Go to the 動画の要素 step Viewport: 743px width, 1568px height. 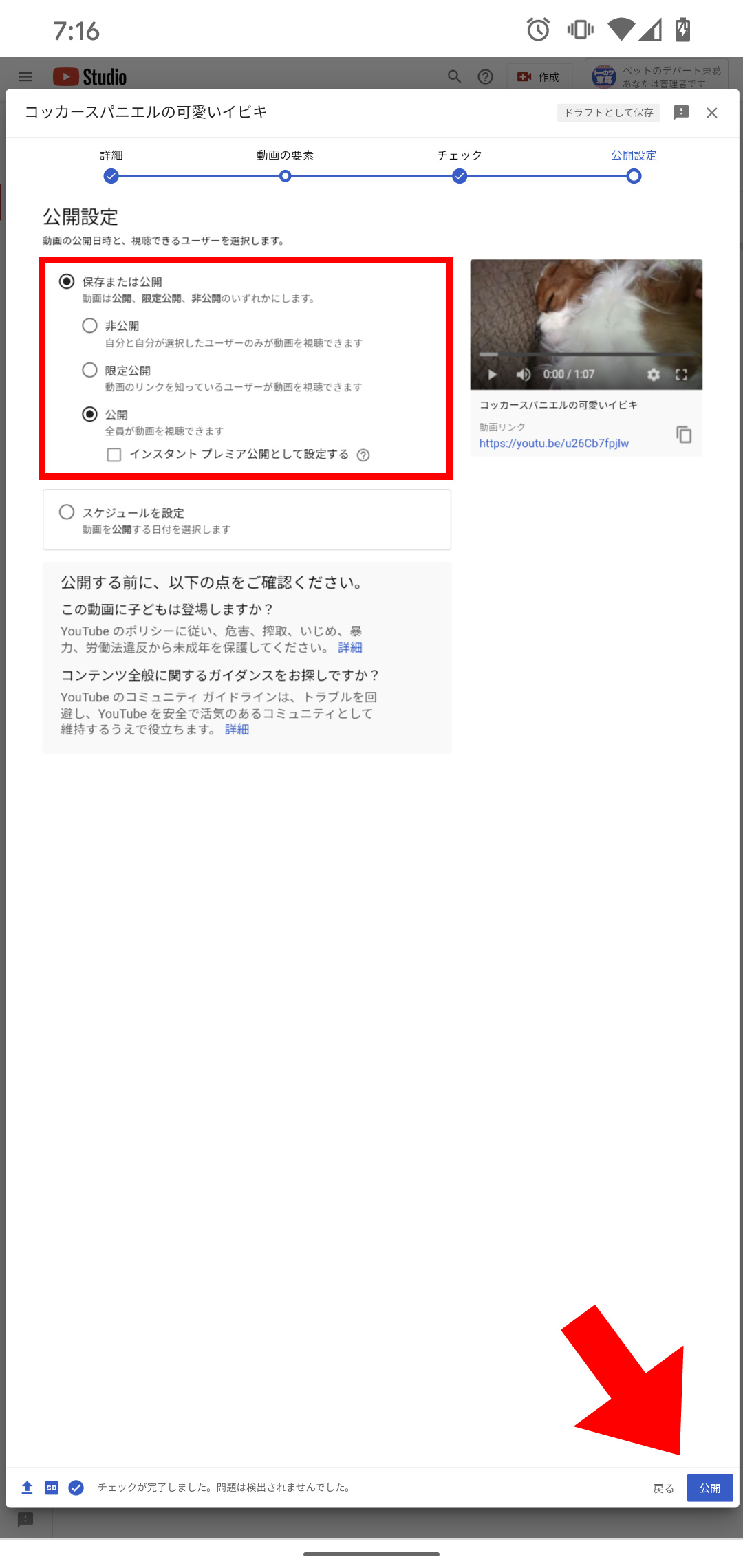285,176
